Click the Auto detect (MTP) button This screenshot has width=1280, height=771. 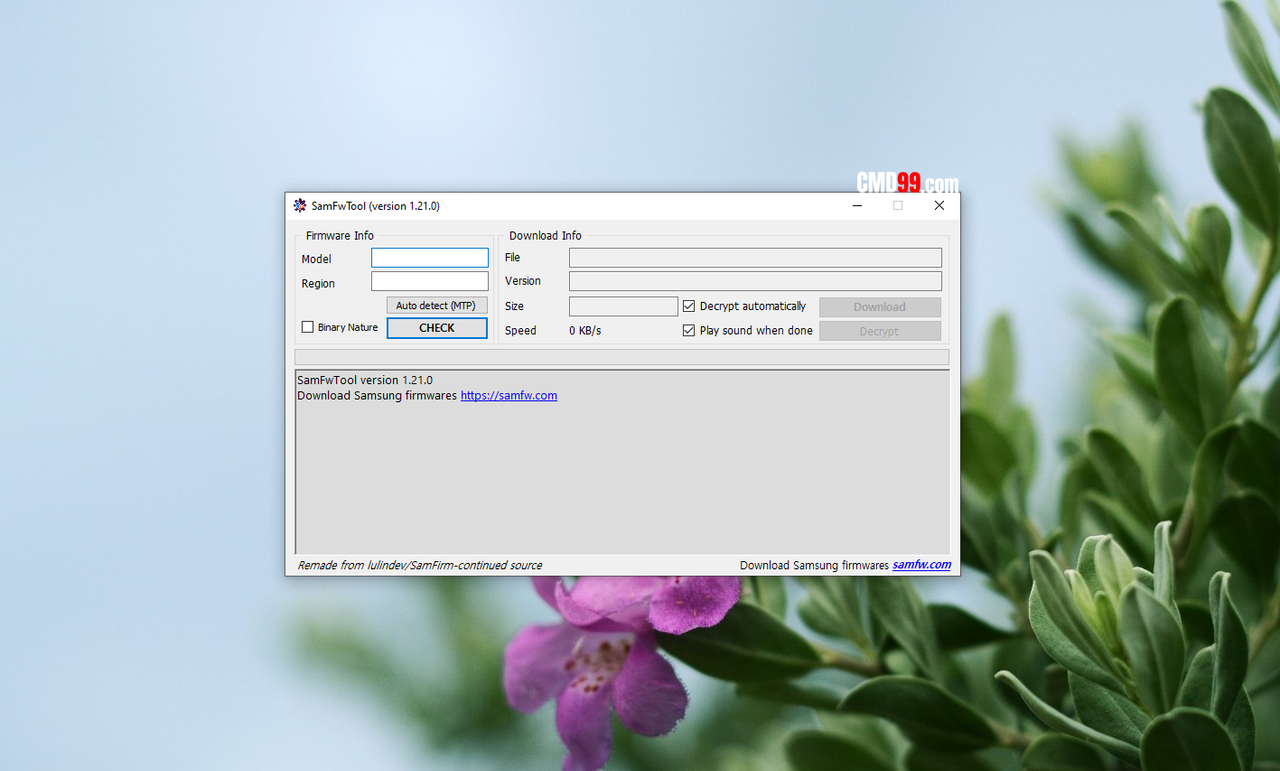pyautogui.click(x=437, y=306)
